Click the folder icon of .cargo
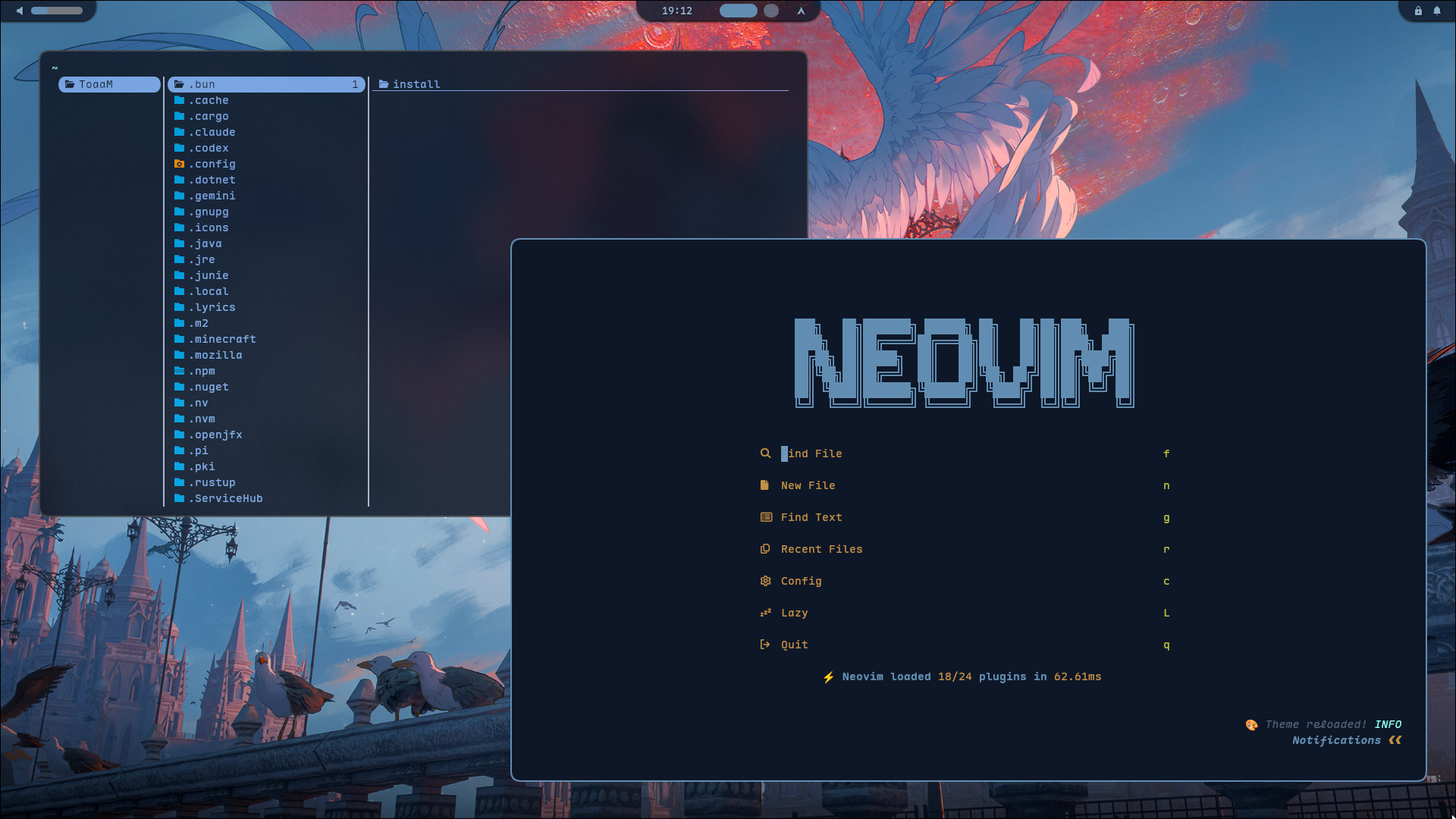This screenshot has width=1456, height=819. [179, 116]
